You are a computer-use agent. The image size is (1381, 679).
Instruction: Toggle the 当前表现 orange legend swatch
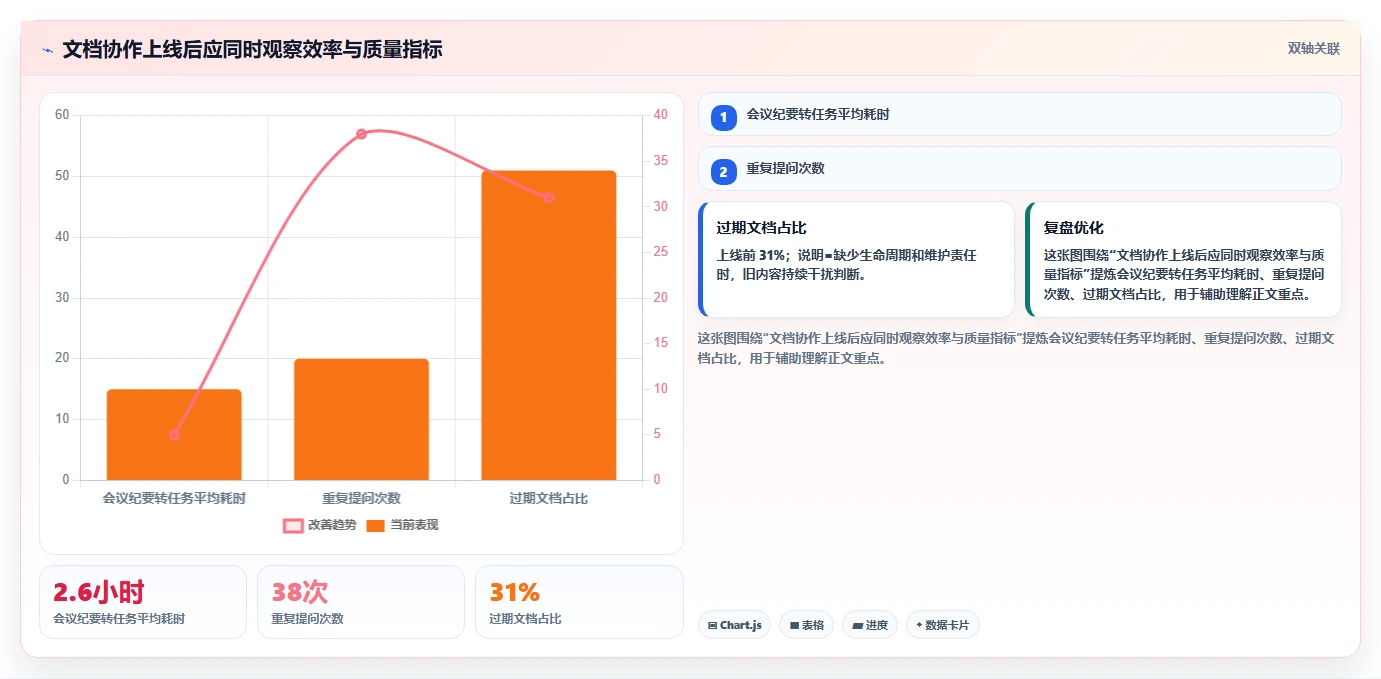tap(375, 525)
